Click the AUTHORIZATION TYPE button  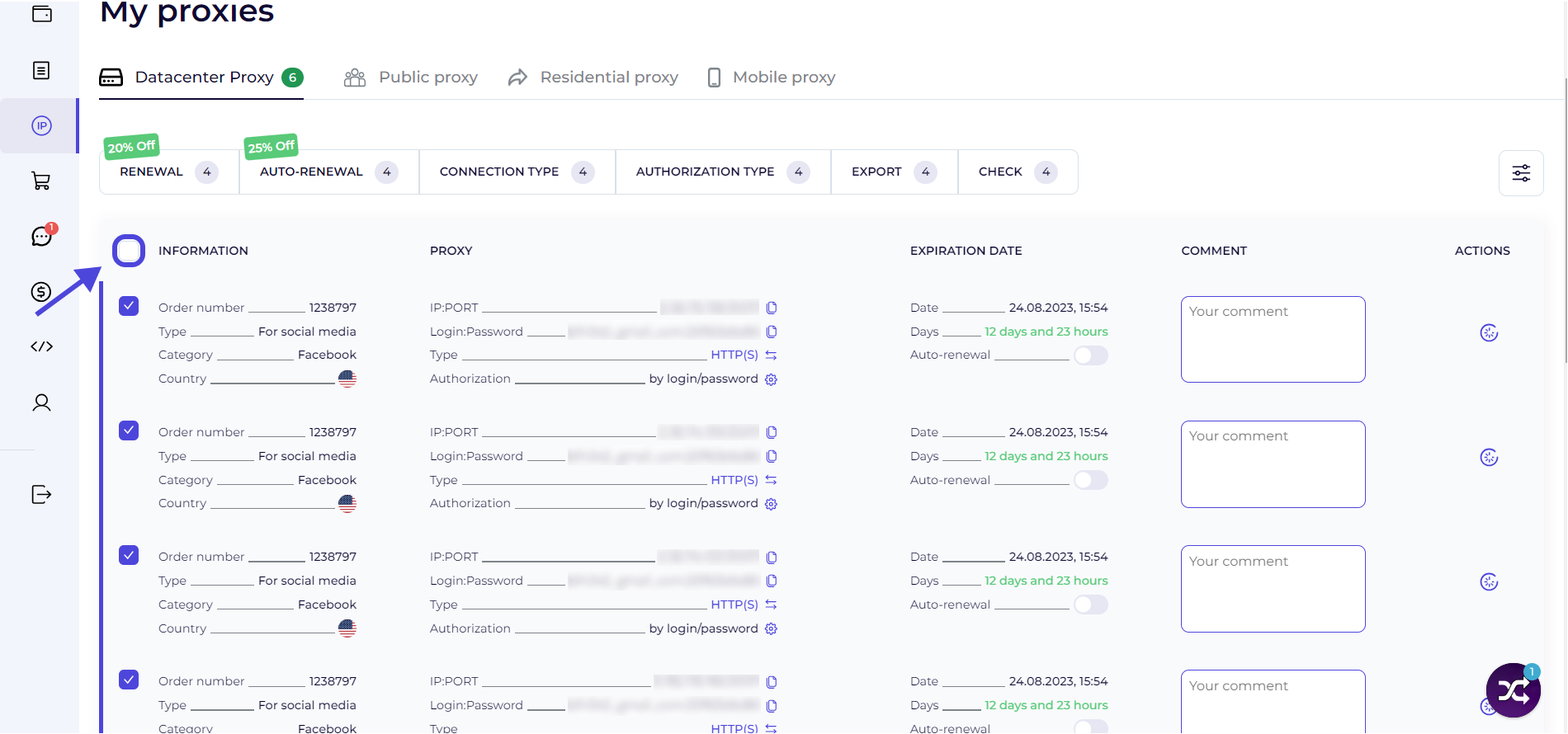724,172
